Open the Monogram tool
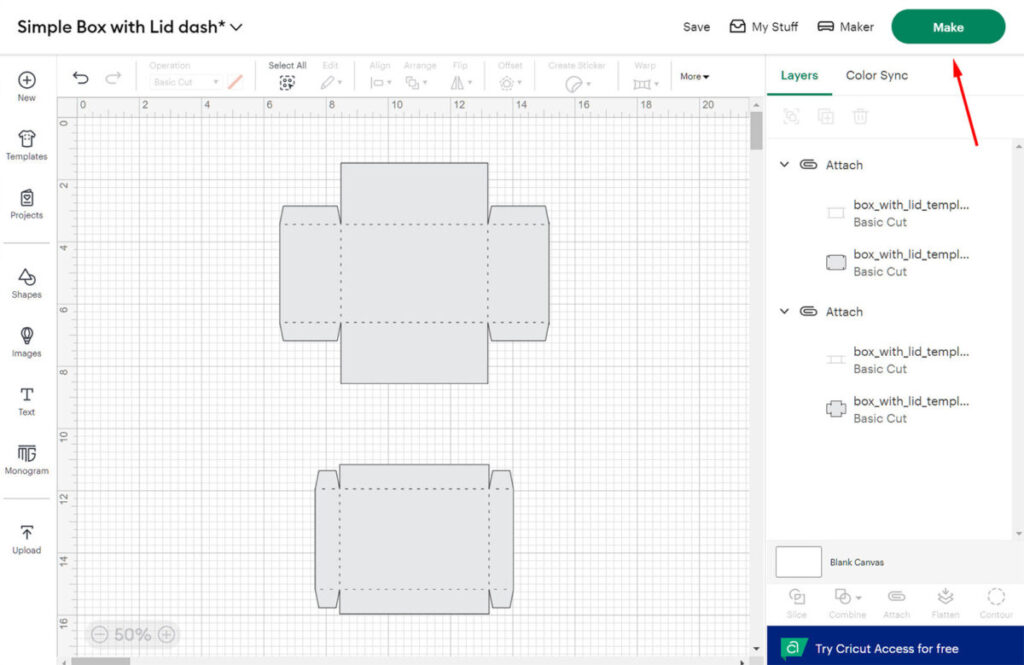Screen dimensions: 1024x665 tap(27, 458)
